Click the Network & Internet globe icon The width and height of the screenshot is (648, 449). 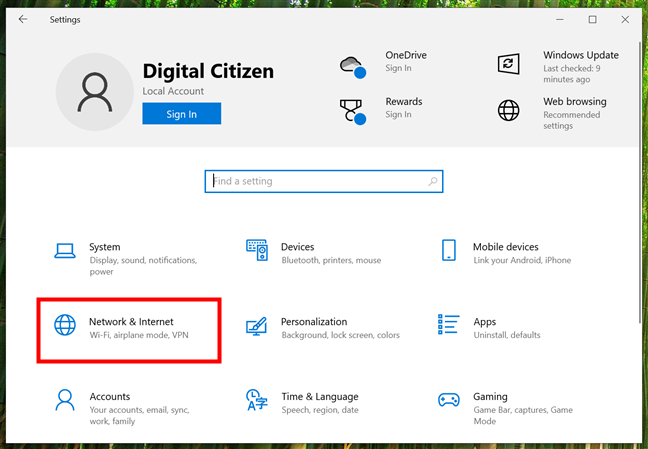(x=65, y=325)
